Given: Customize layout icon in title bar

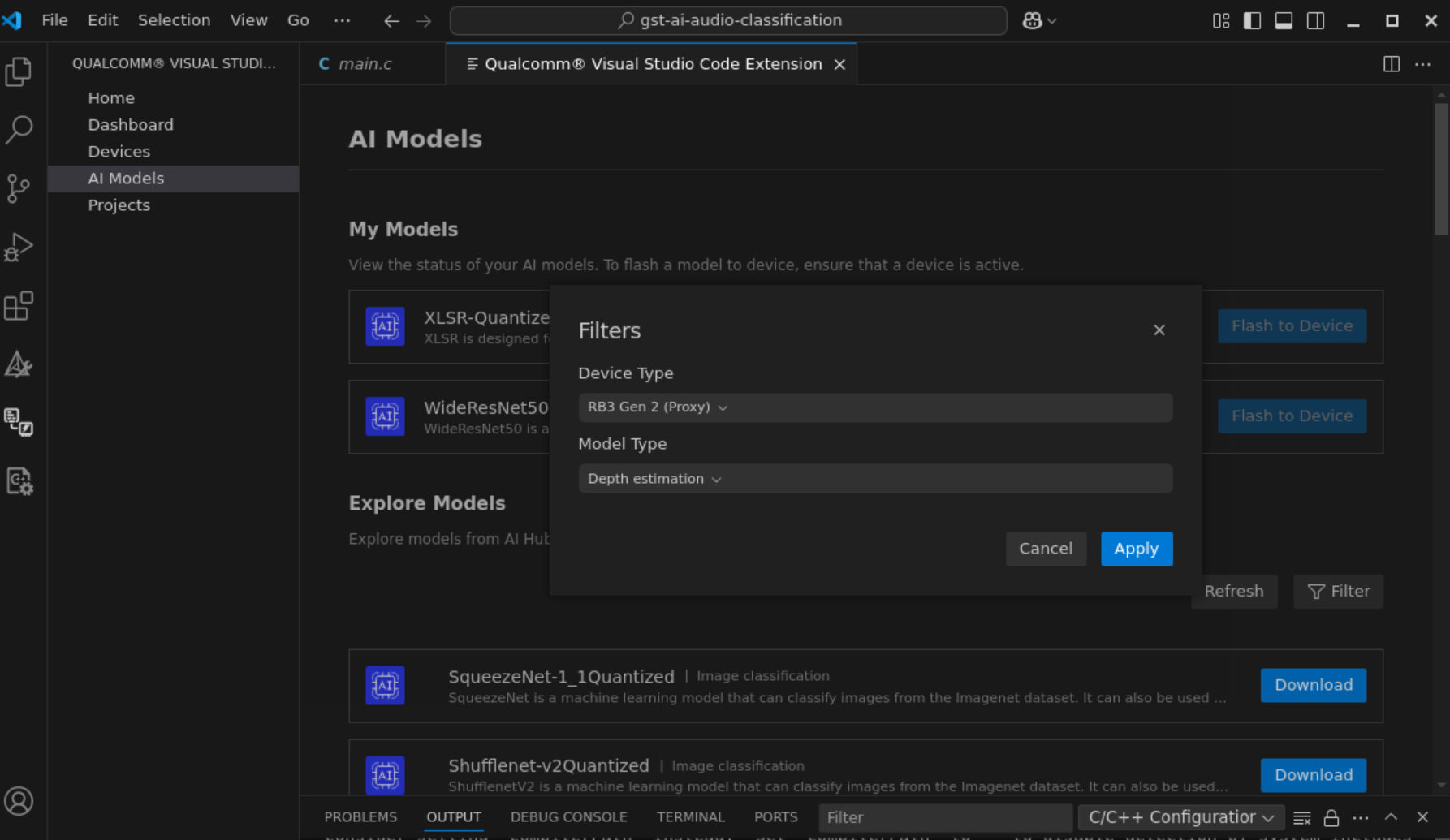Looking at the screenshot, I should (x=1221, y=21).
